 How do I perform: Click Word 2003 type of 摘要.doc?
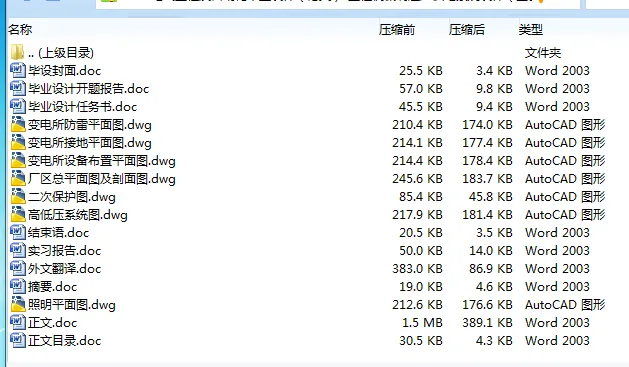tap(557, 287)
